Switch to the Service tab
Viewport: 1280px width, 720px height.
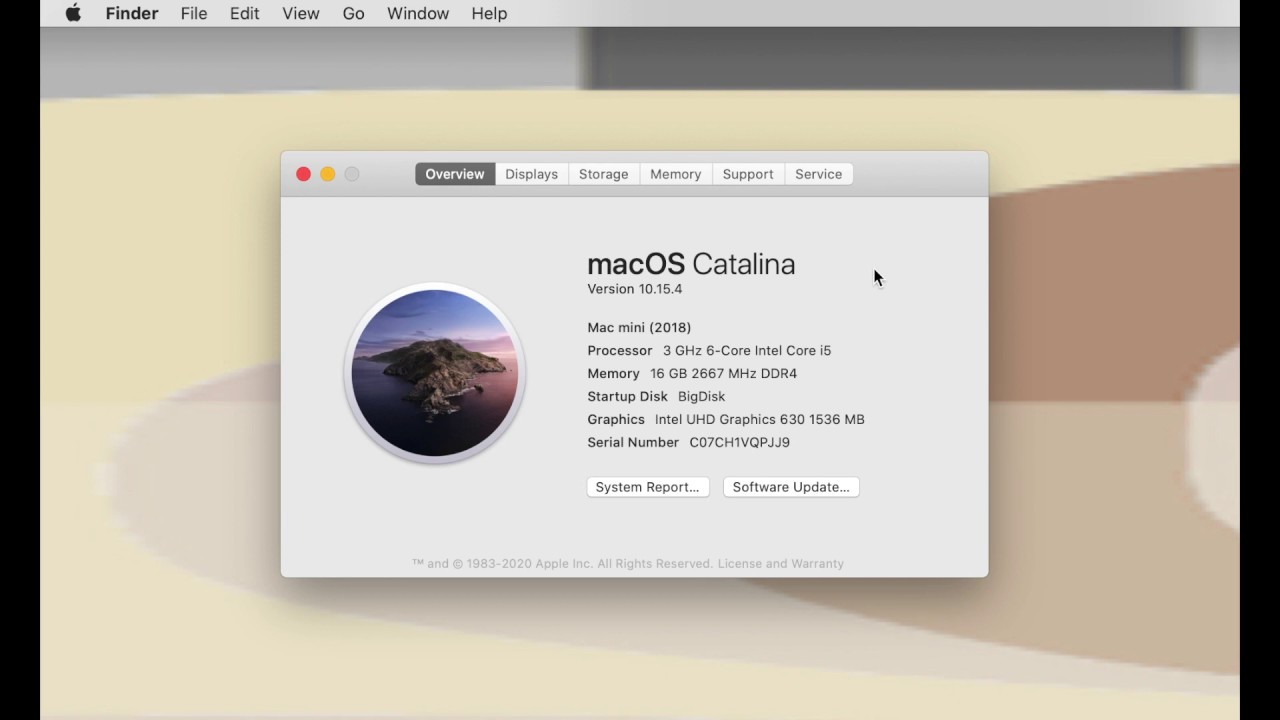[x=819, y=174]
